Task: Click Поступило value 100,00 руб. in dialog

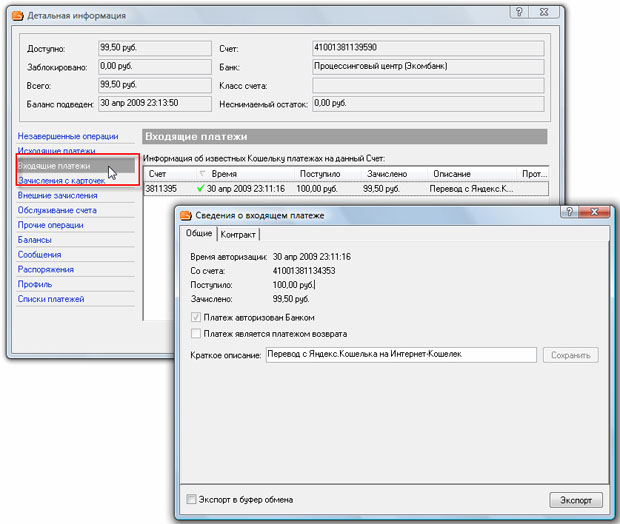Action: pos(293,285)
